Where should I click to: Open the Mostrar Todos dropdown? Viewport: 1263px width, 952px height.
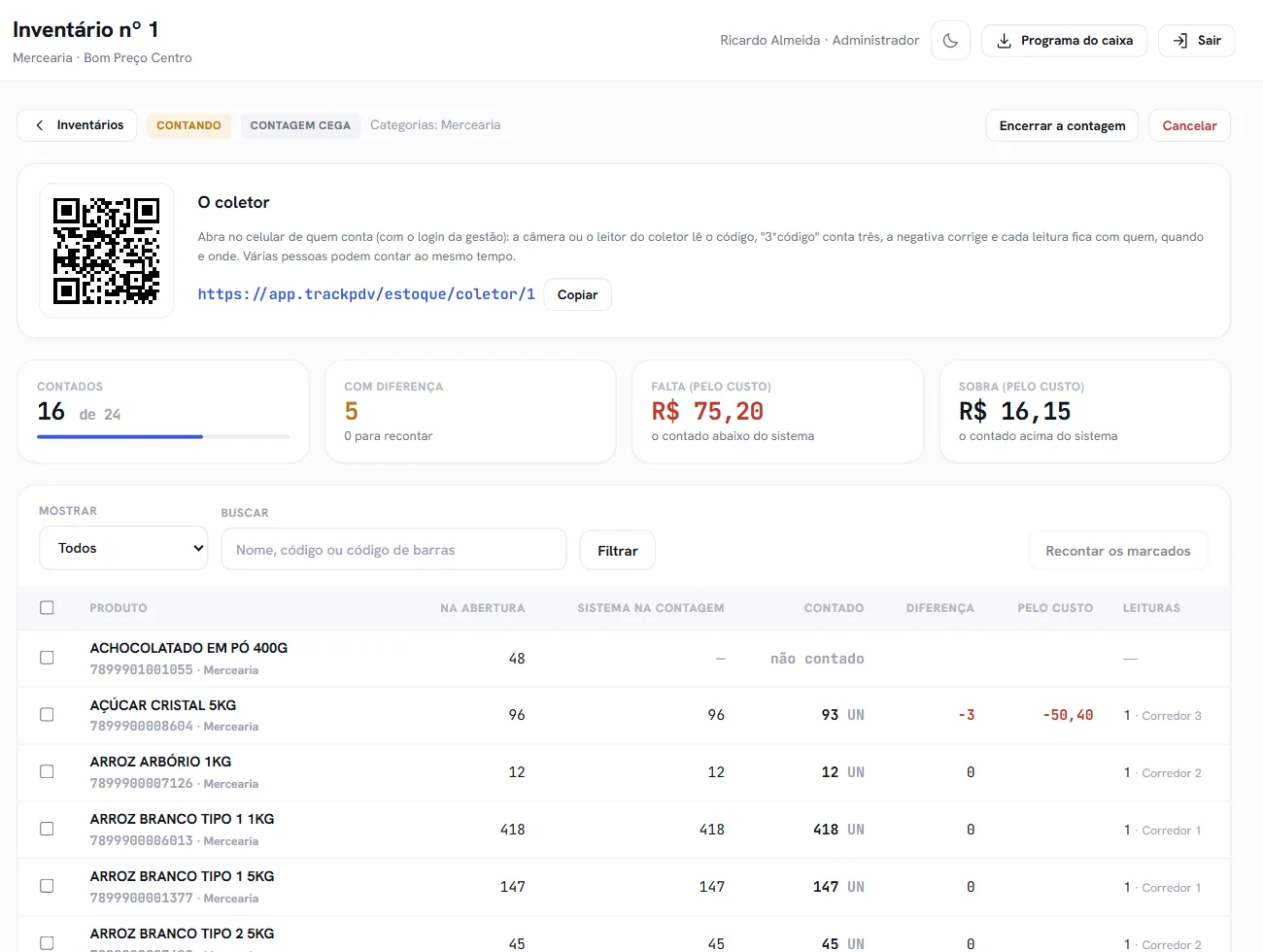tap(123, 548)
